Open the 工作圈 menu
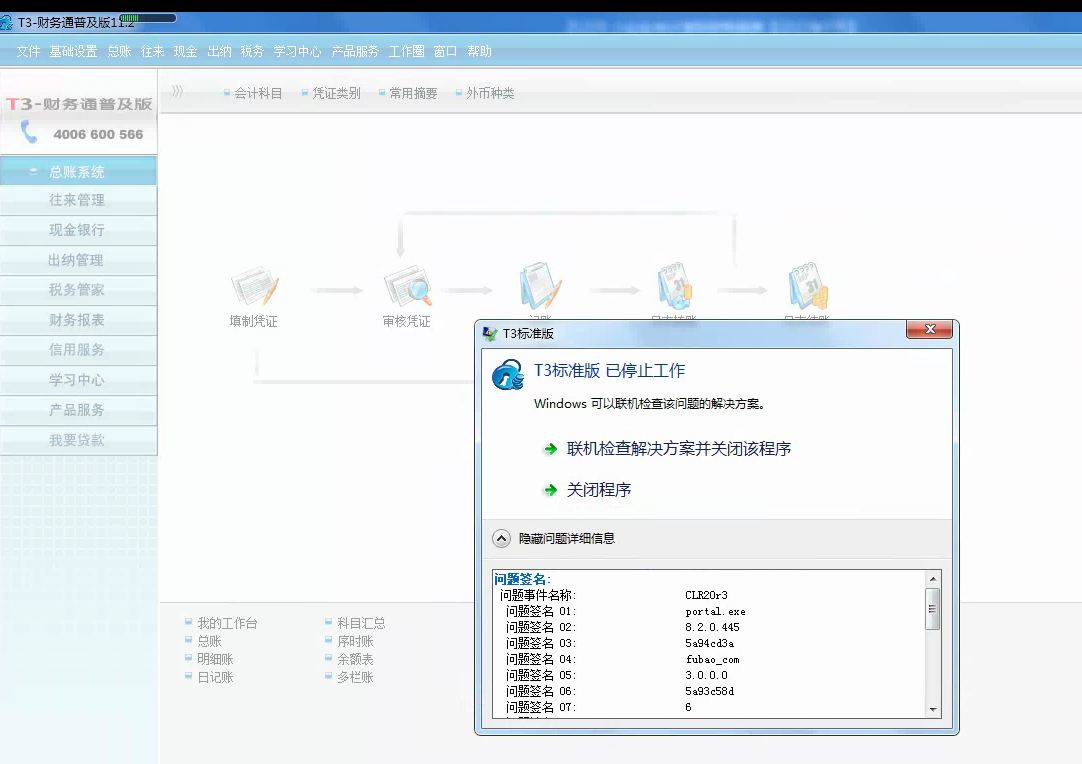1082x764 pixels. pos(406,51)
